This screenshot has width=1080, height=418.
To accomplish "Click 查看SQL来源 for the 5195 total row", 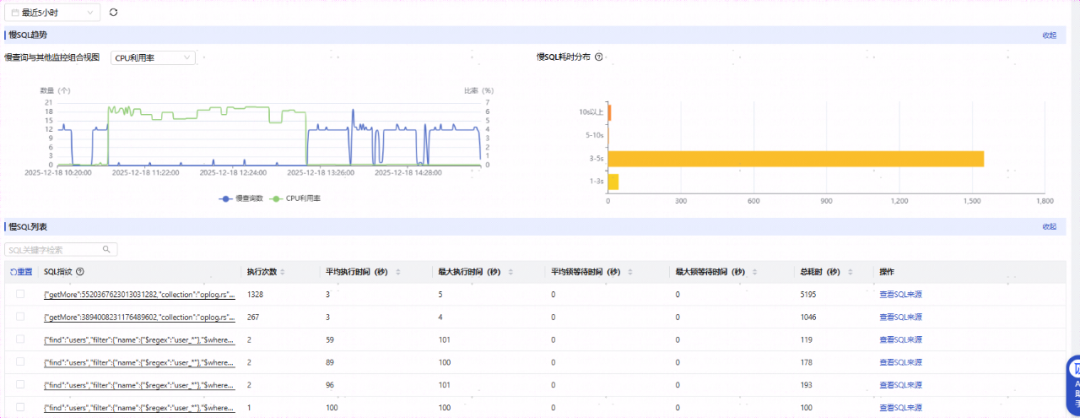I will pyautogui.click(x=901, y=295).
